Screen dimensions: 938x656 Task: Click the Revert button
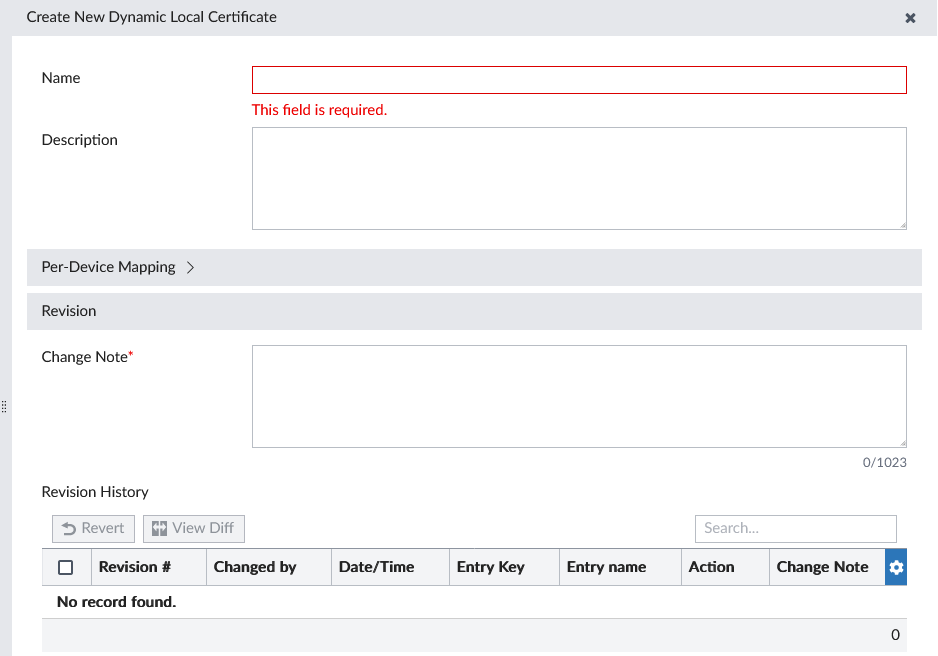click(93, 529)
